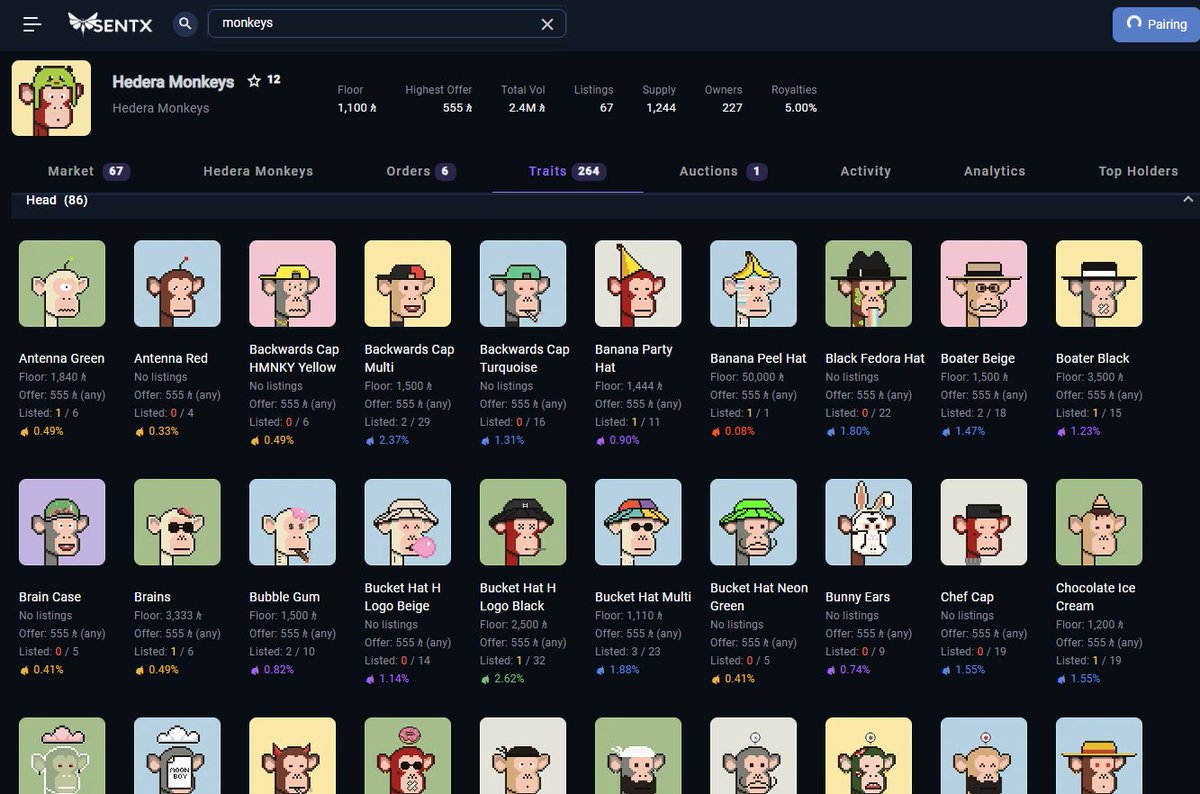Open the Black Fedora Hat thumbnail
The width and height of the screenshot is (1200, 794).
pyautogui.click(x=869, y=283)
